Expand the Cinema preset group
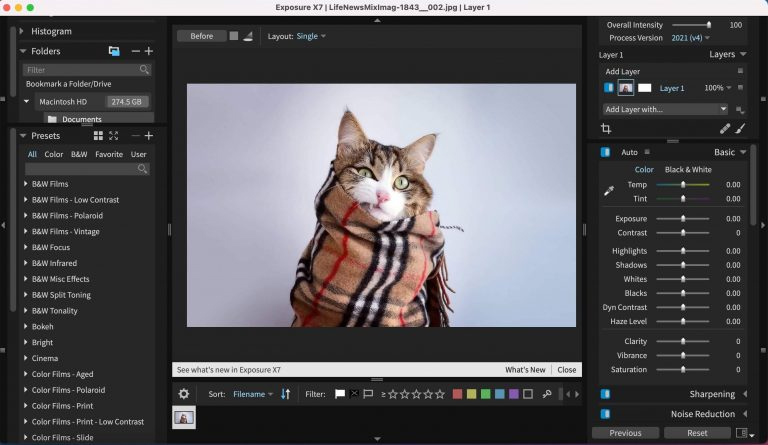Image resolution: width=768 pixels, height=445 pixels. point(25,358)
